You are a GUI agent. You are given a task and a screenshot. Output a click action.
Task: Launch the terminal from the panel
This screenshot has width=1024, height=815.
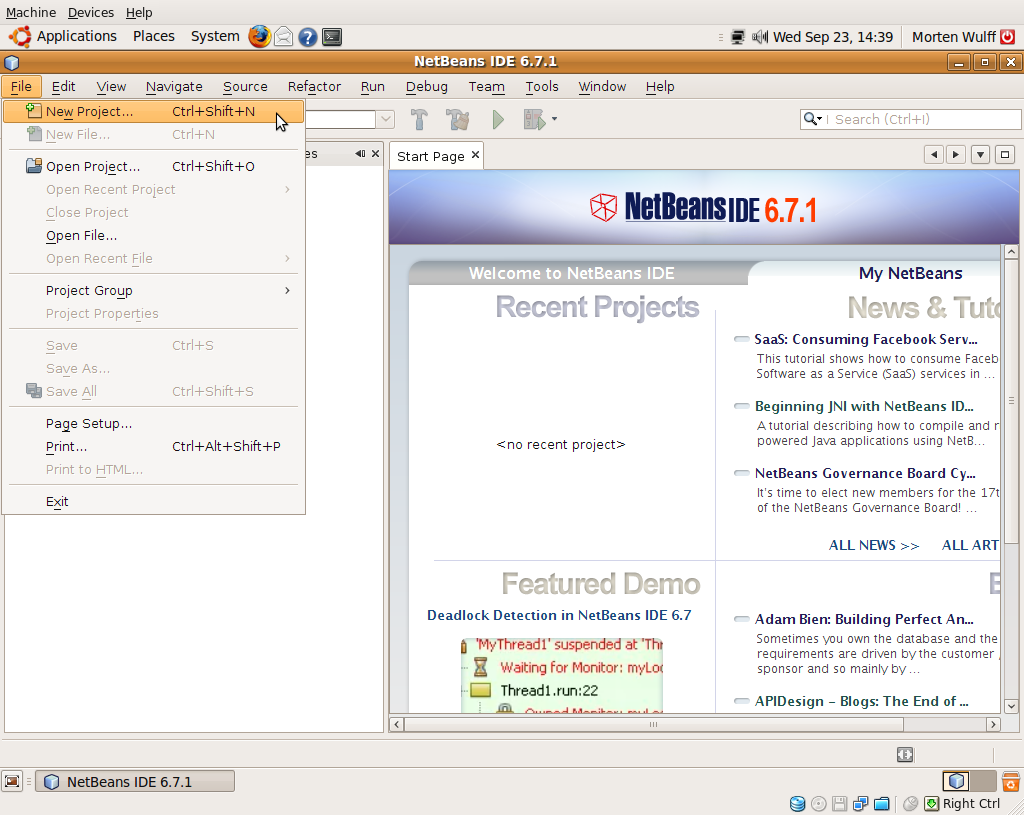point(332,37)
